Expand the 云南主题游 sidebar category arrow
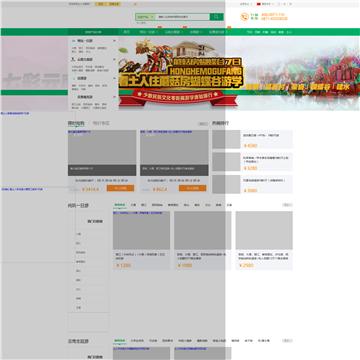Image resolution: width=360 pixels, height=360 pixels. coord(114,59)
